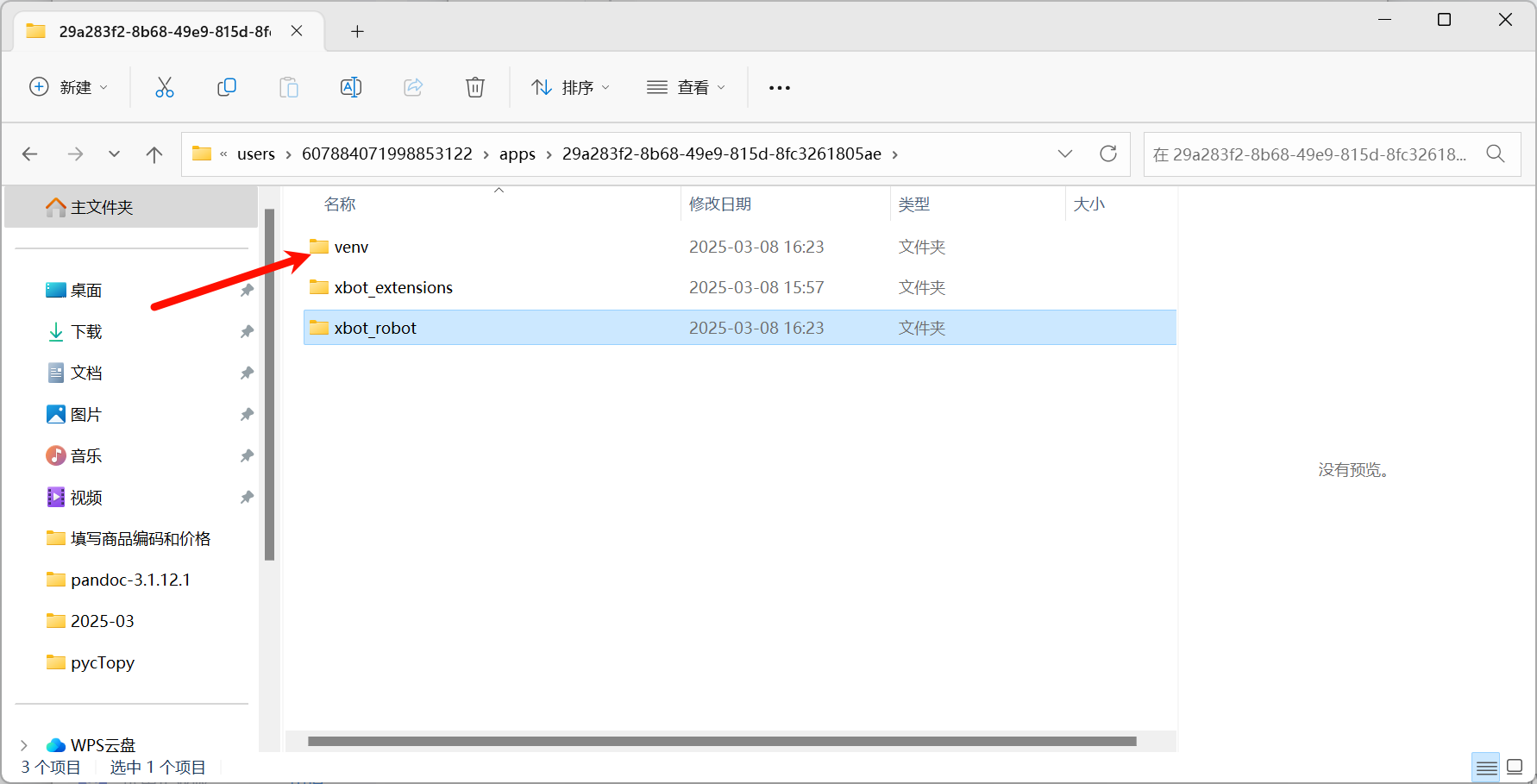Click the Cut scissors icon

pos(164,87)
